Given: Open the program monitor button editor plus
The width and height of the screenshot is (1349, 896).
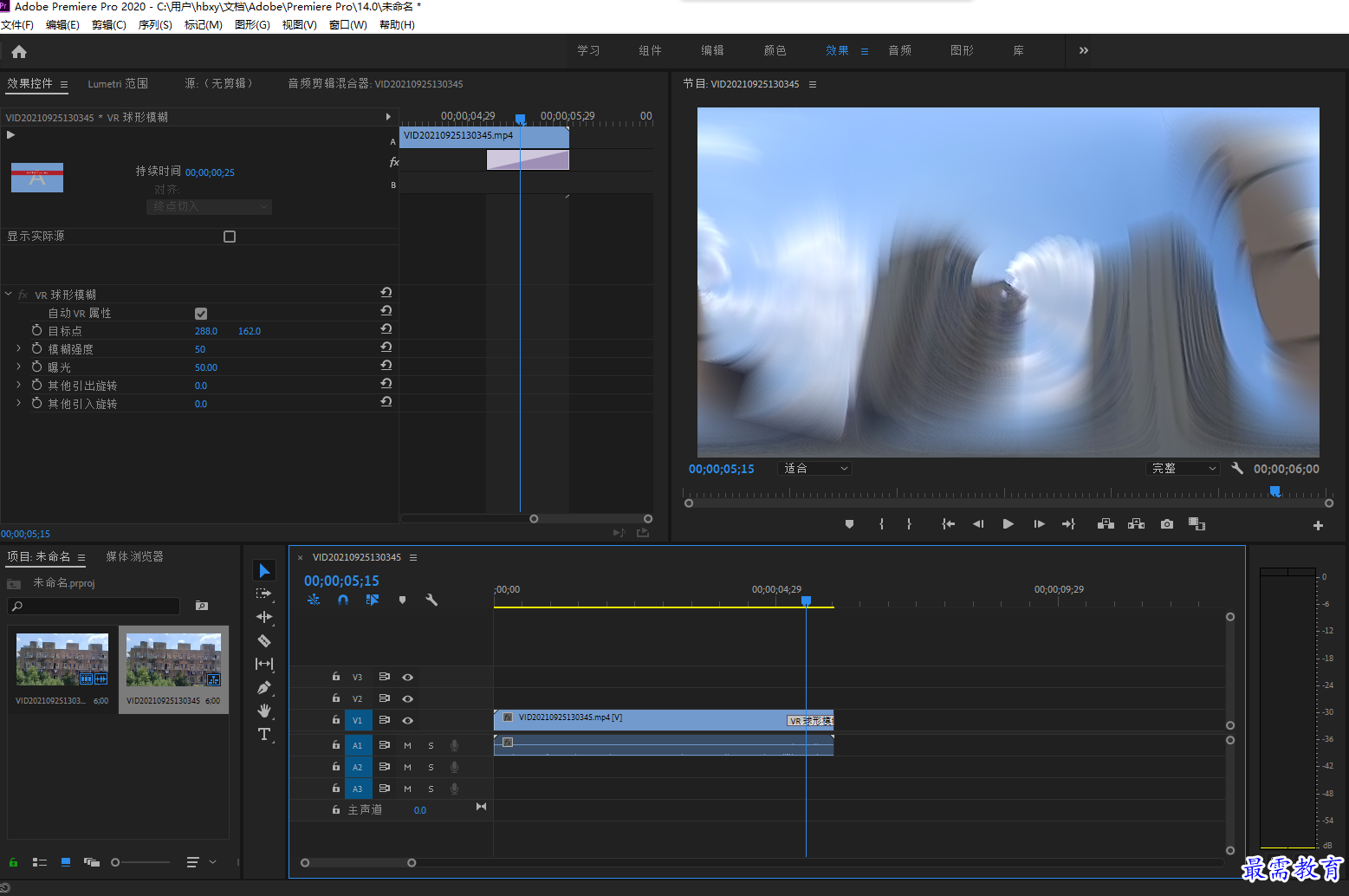Looking at the screenshot, I should click(1318, 525).
